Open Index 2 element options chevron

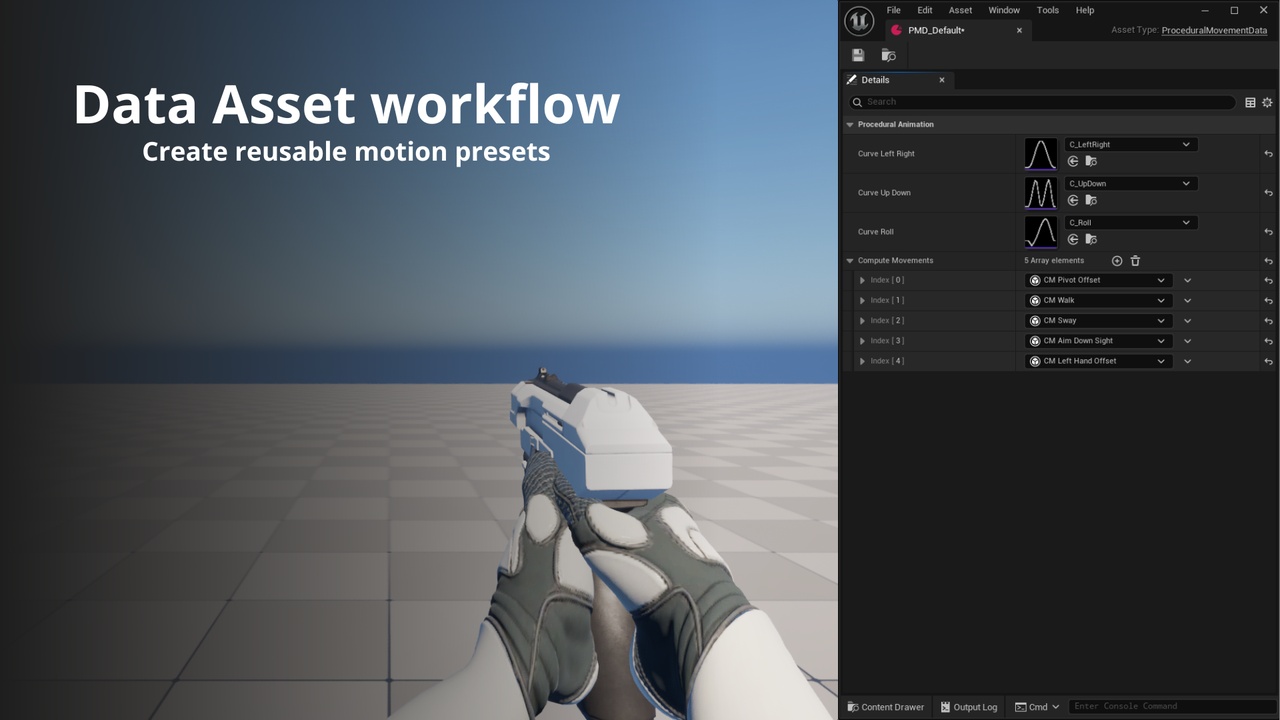pos(1187,321)
